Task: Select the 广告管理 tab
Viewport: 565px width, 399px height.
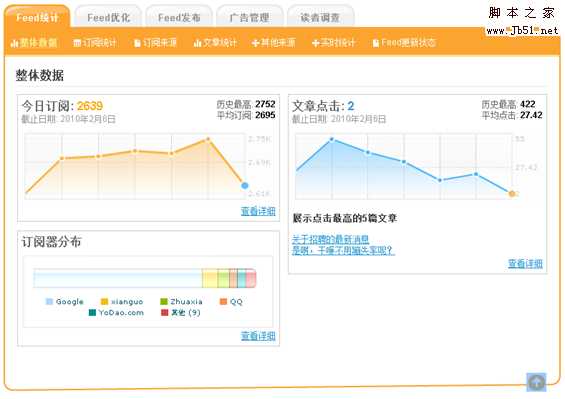Action: point(249,17)
